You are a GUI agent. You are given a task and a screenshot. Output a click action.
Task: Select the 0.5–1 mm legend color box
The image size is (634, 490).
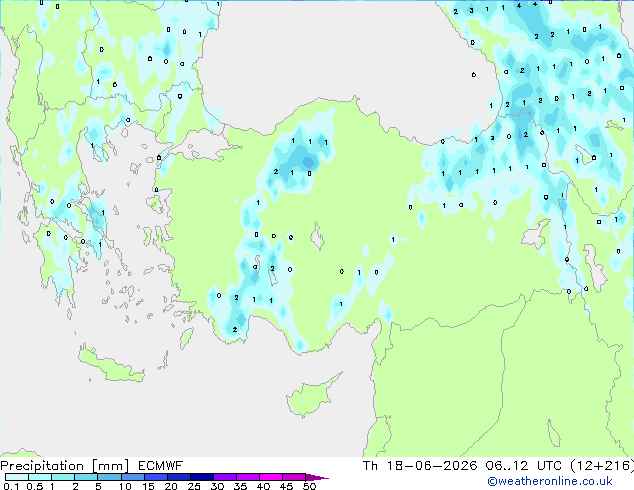tap(40, 477)
